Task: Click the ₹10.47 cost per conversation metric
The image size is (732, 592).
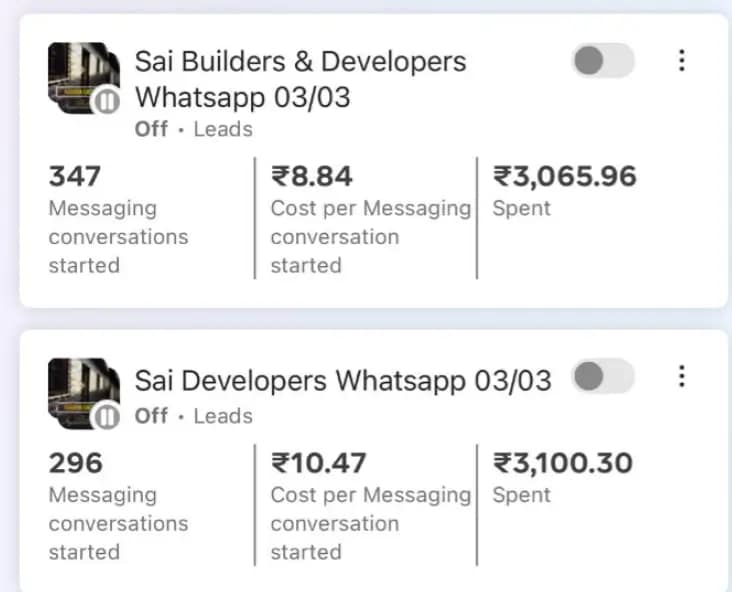Action: click(x=319, y=463)
